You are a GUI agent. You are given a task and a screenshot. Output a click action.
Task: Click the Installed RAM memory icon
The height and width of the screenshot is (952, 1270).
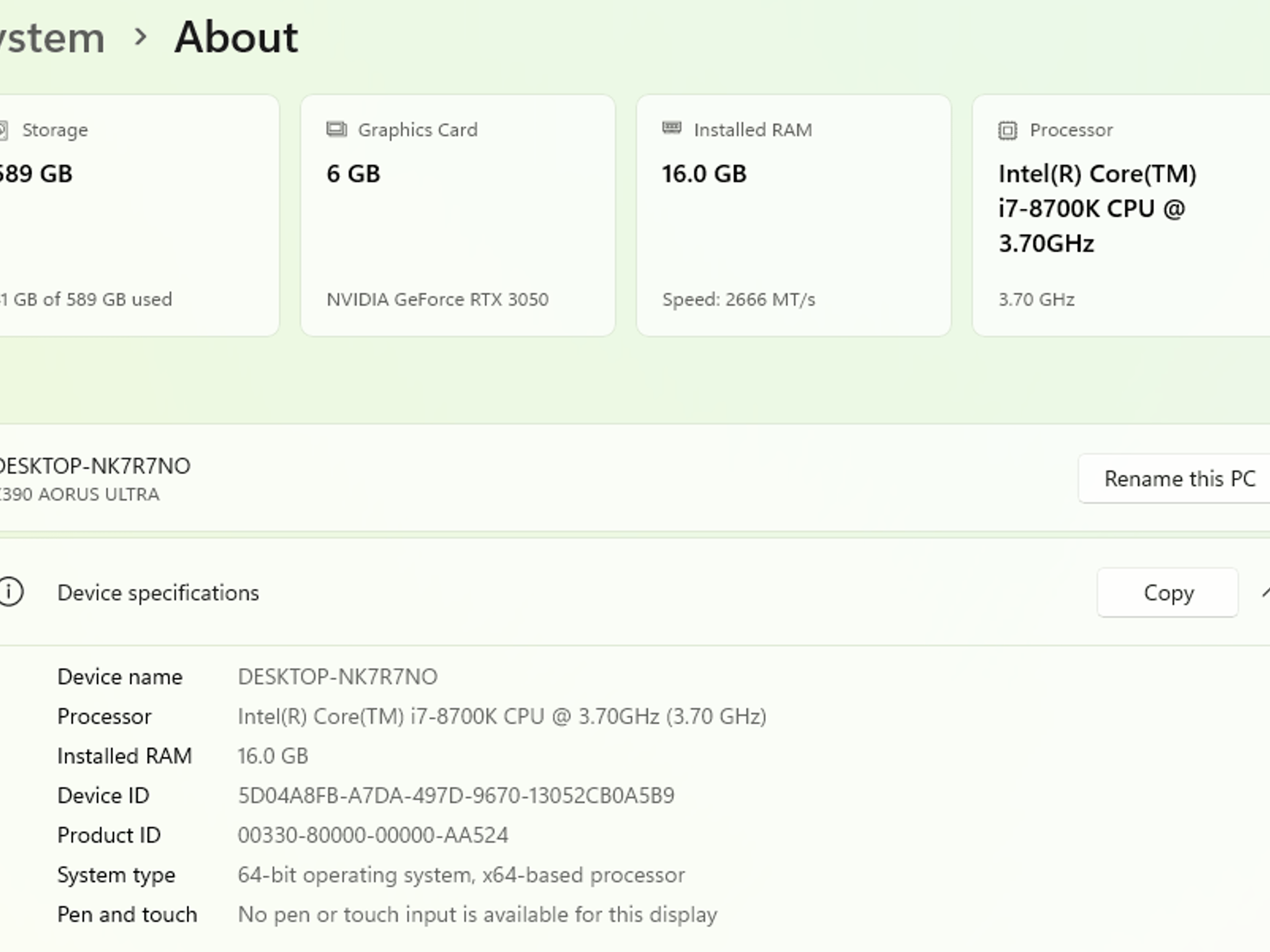(672, 128)
